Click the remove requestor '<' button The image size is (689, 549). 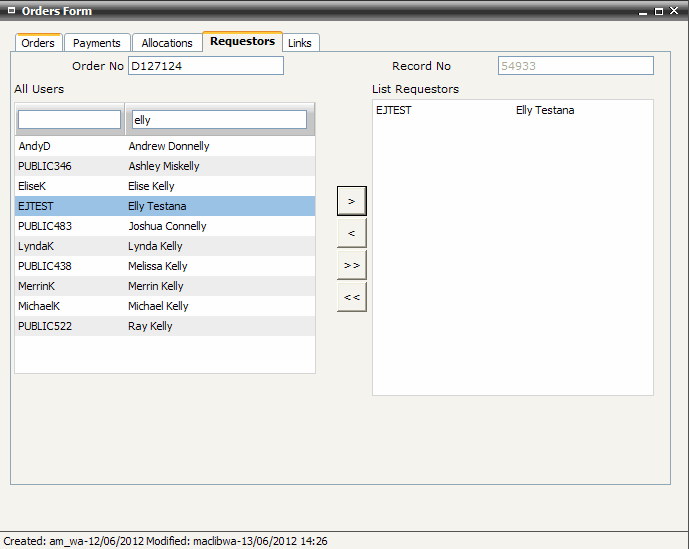click(x=351, y=233)
